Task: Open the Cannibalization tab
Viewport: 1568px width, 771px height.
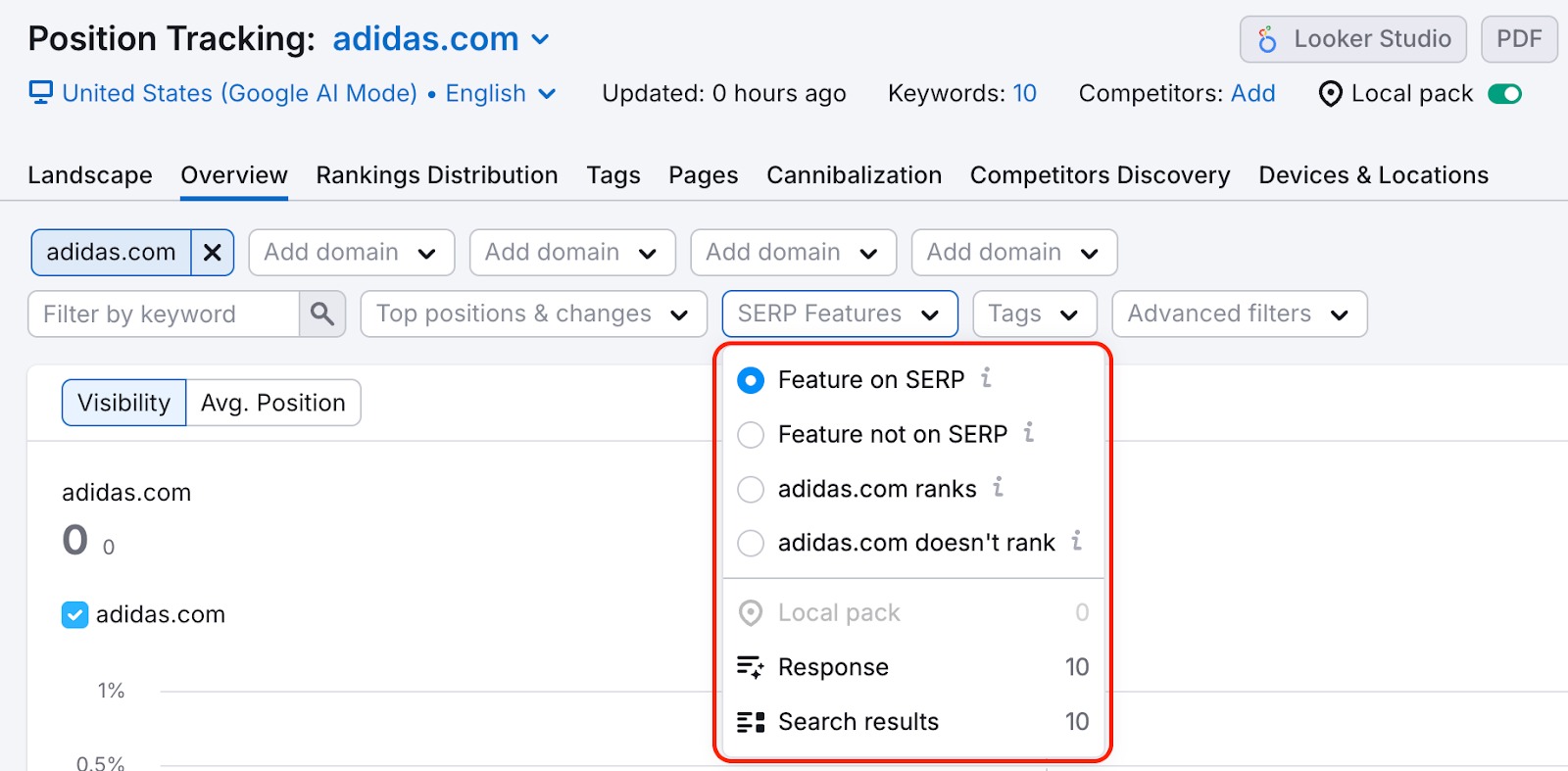Action: 854,175
